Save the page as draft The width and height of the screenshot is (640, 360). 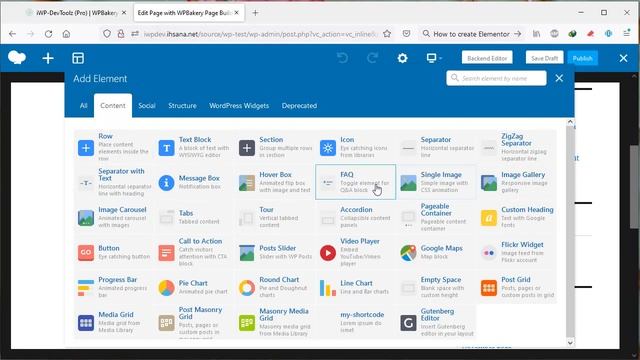[x=544, y=58]
